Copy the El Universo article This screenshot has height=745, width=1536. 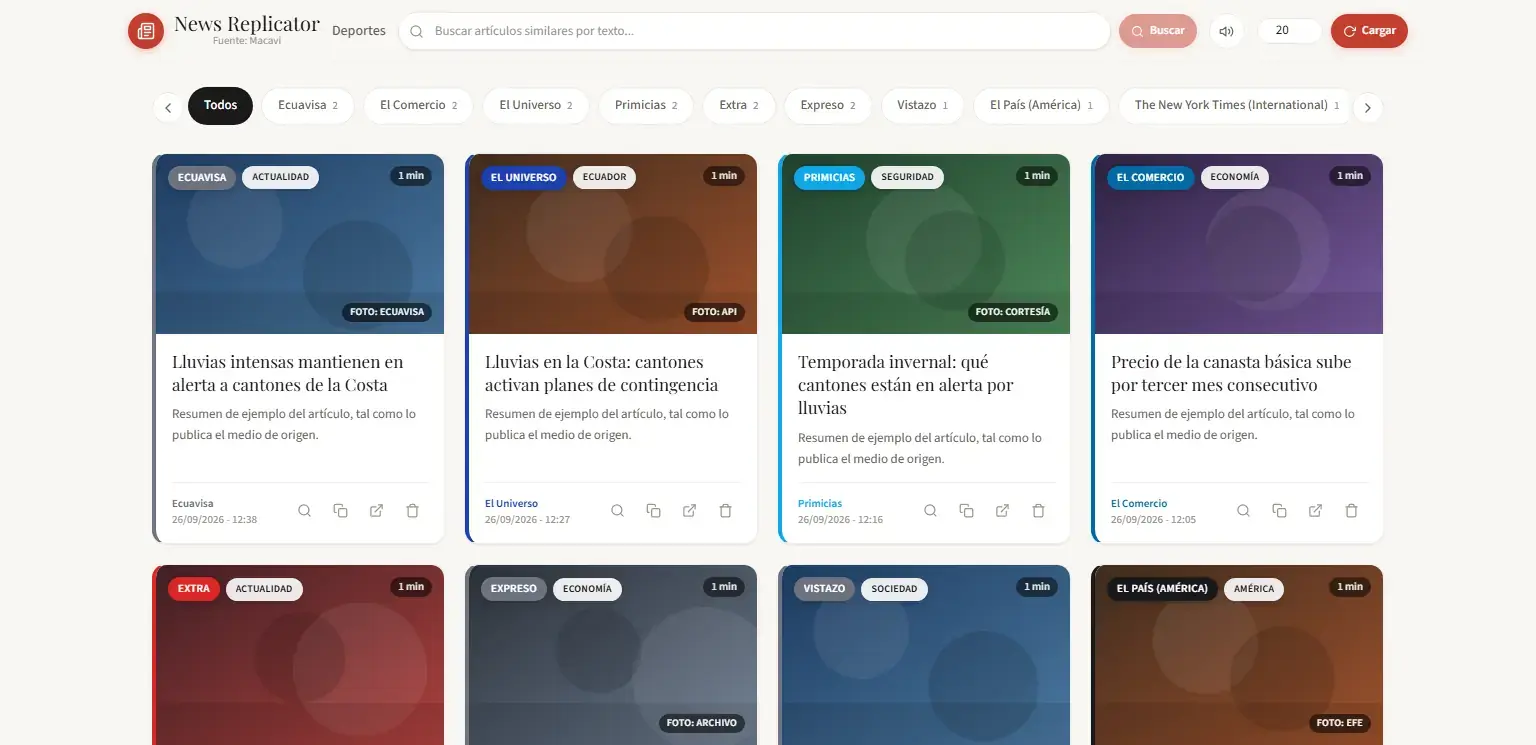654,511
